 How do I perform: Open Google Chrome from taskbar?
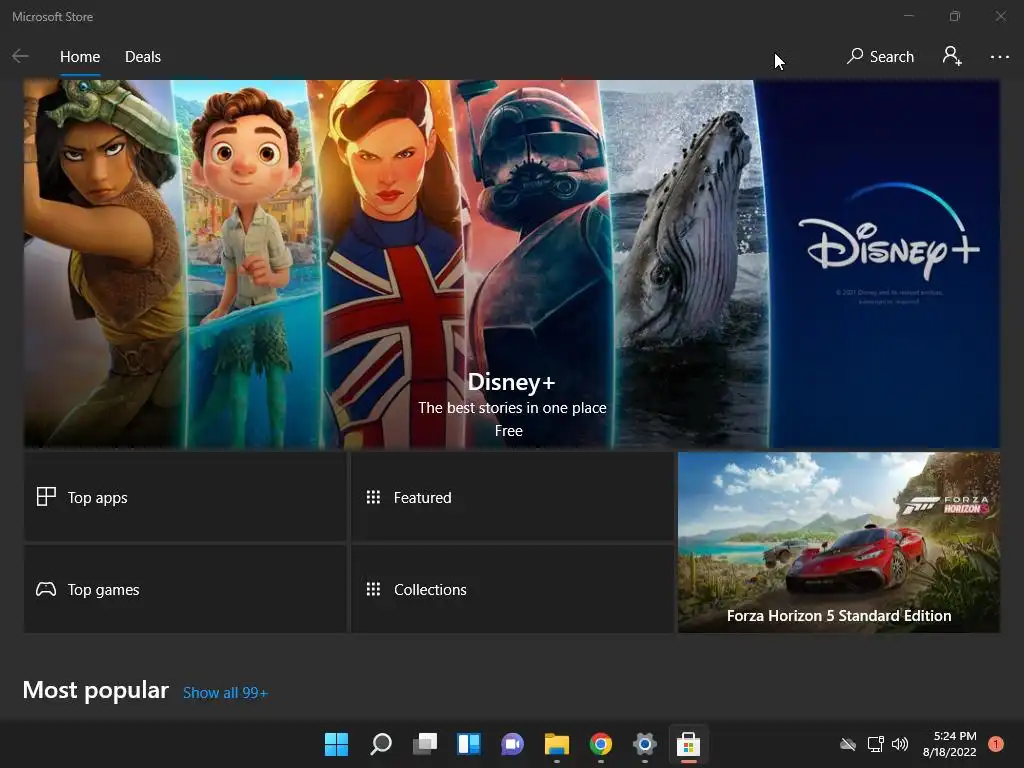point(601,744)
